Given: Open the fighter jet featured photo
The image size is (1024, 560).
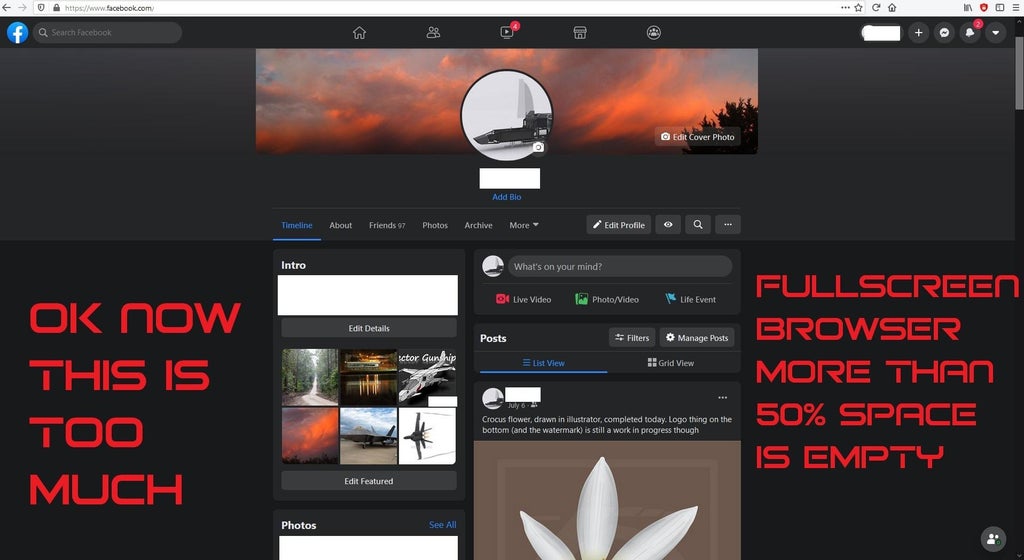Looking at the screenshot, I should 368,436.
